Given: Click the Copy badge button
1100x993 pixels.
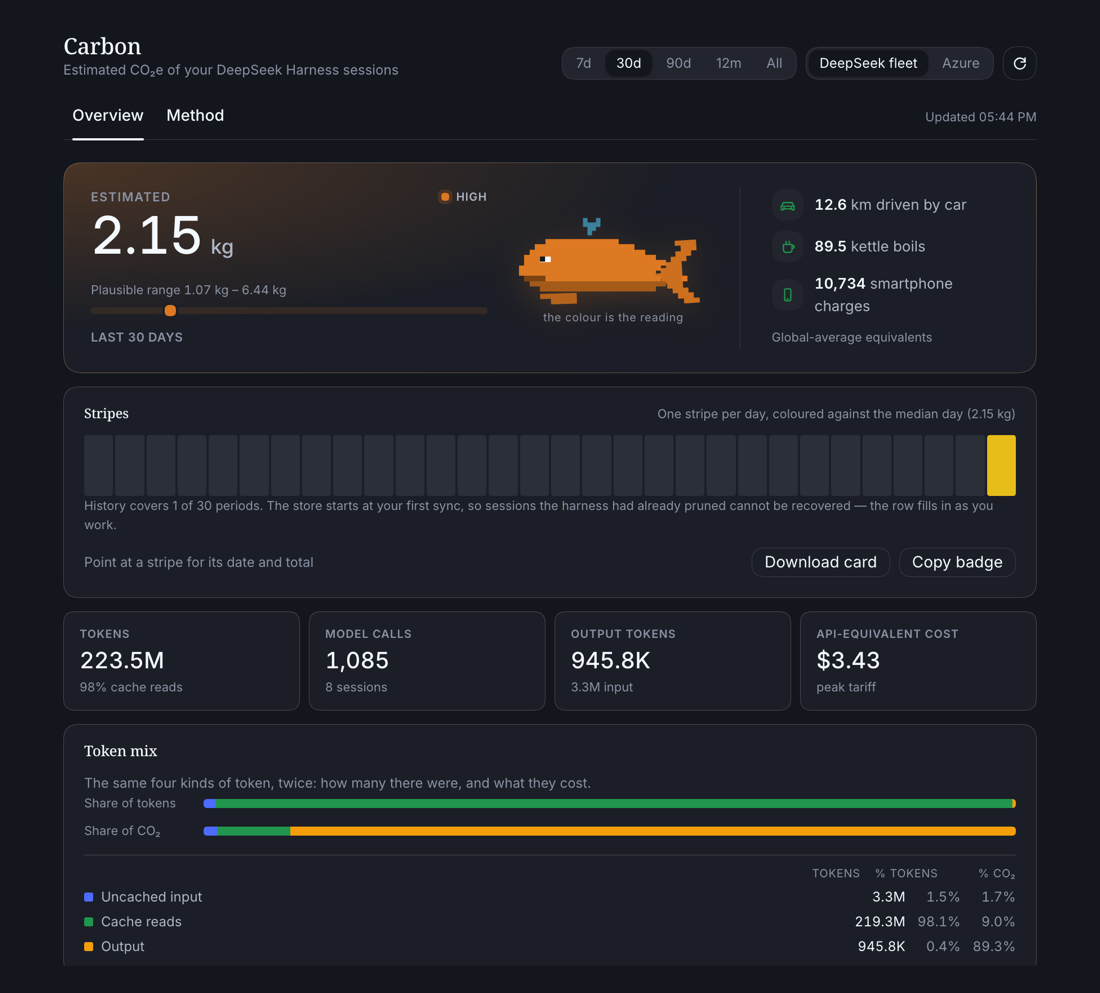Looking at the screenshot, I should (x=957, y=562).
